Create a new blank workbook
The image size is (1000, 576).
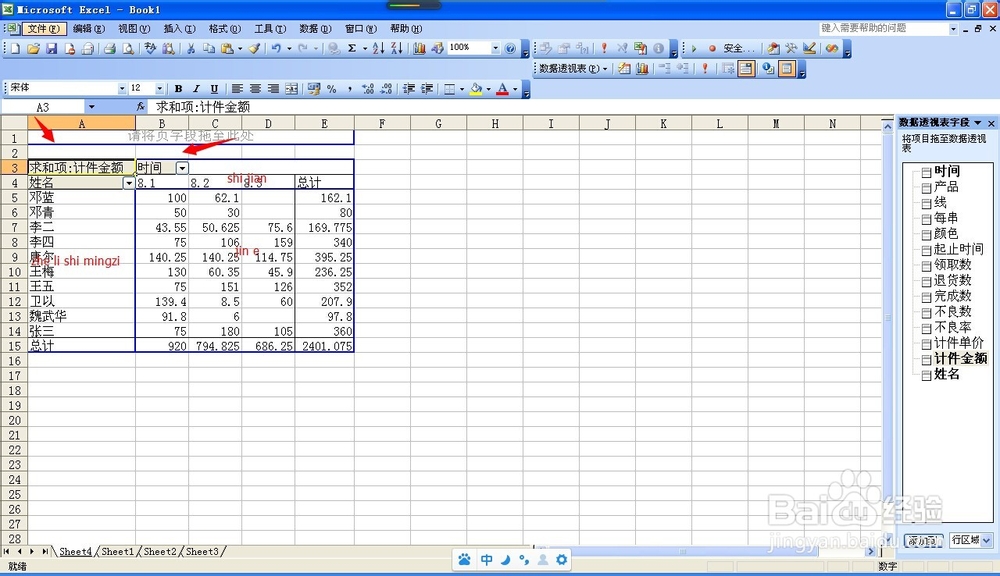click(x=15, y=48)
